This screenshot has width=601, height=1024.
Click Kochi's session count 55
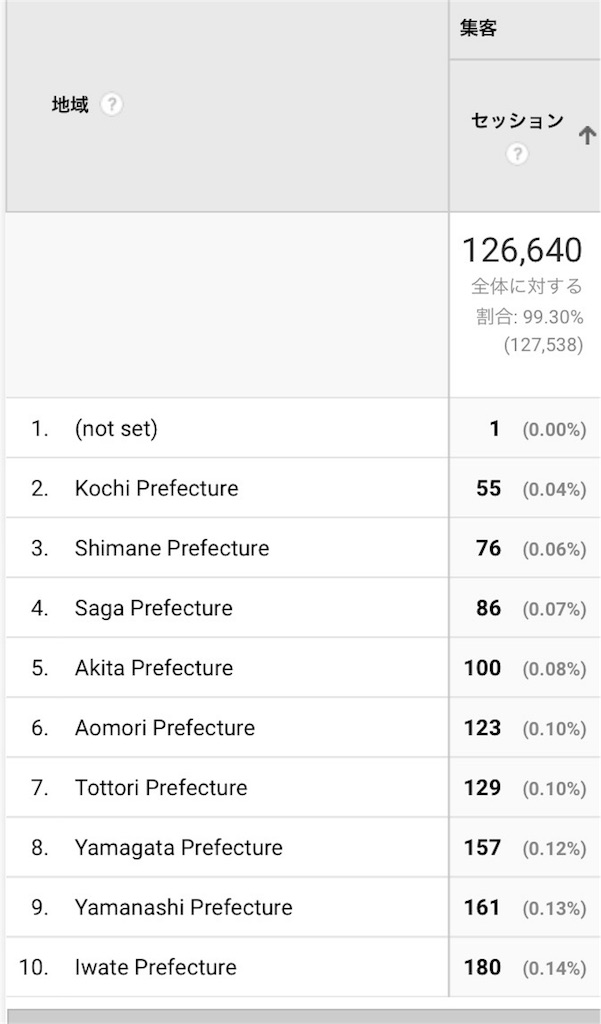[489, 488]
